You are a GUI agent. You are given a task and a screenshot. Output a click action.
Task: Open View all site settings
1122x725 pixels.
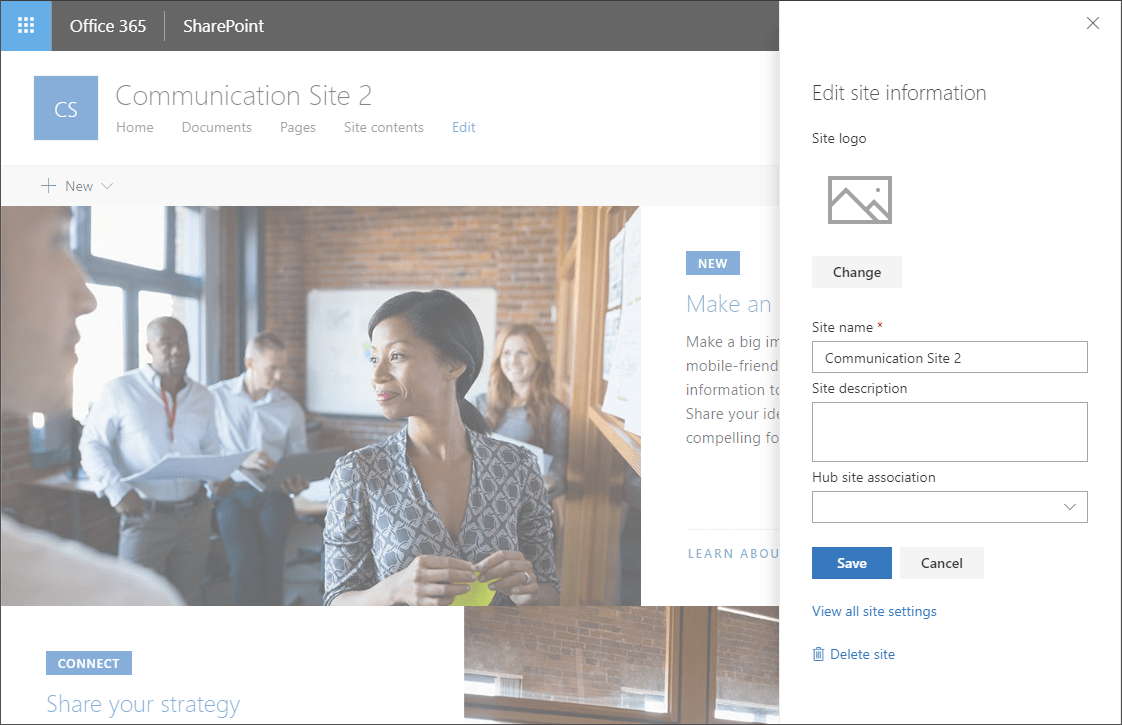pos(874,611)
